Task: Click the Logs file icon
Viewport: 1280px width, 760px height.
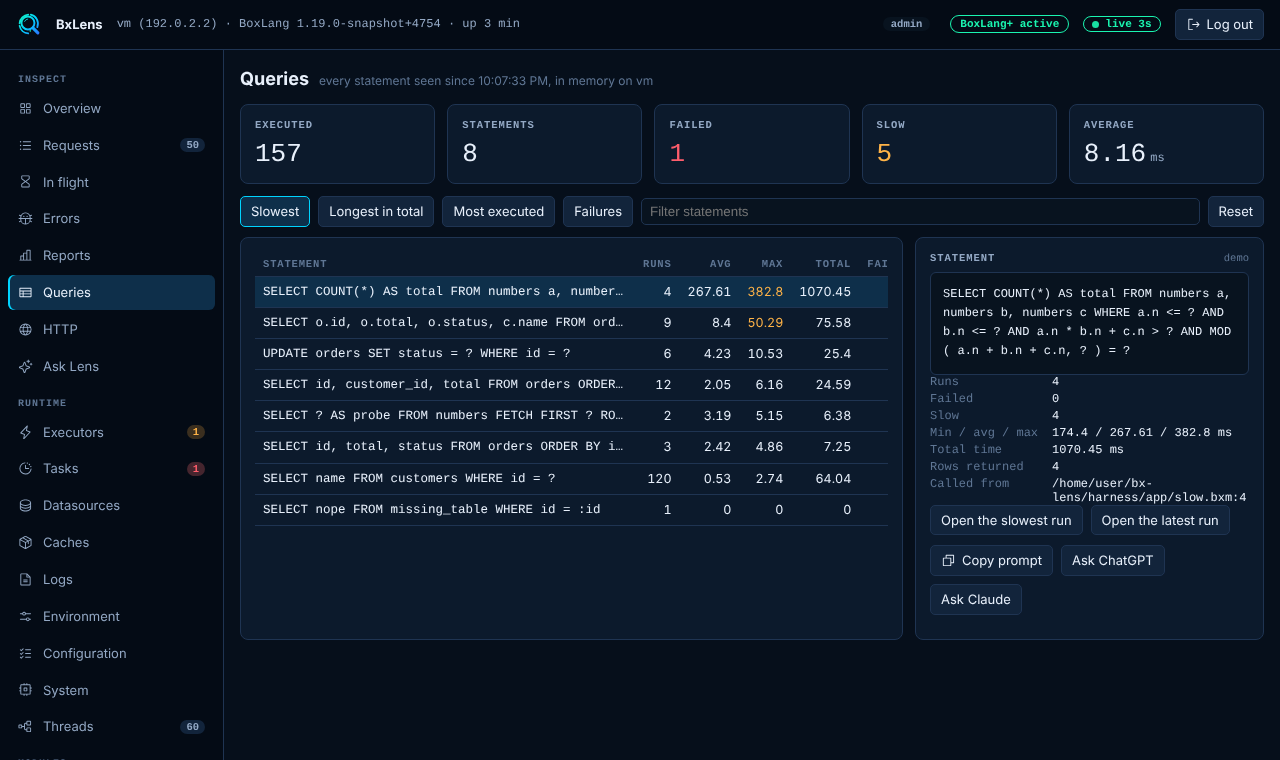Action: [25, 579]
